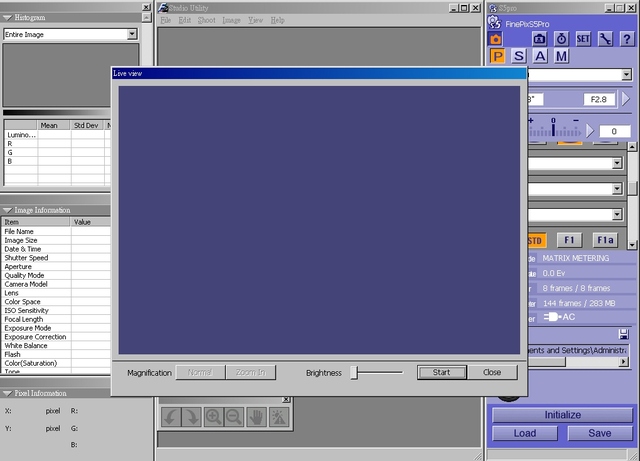Collapse the Image Information panel
This screenshot has height=461, width=640.
coord(7,210)
